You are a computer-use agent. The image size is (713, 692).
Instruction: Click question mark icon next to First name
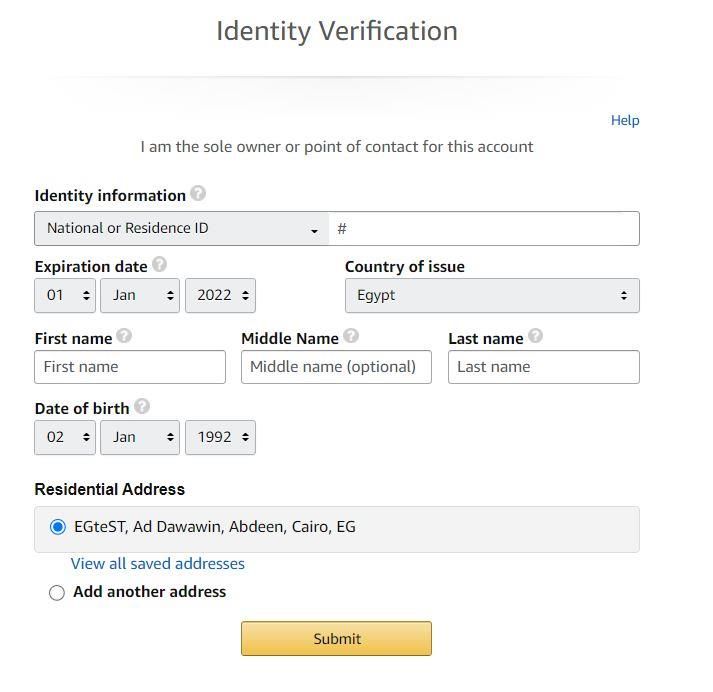[x=124, y=336]
